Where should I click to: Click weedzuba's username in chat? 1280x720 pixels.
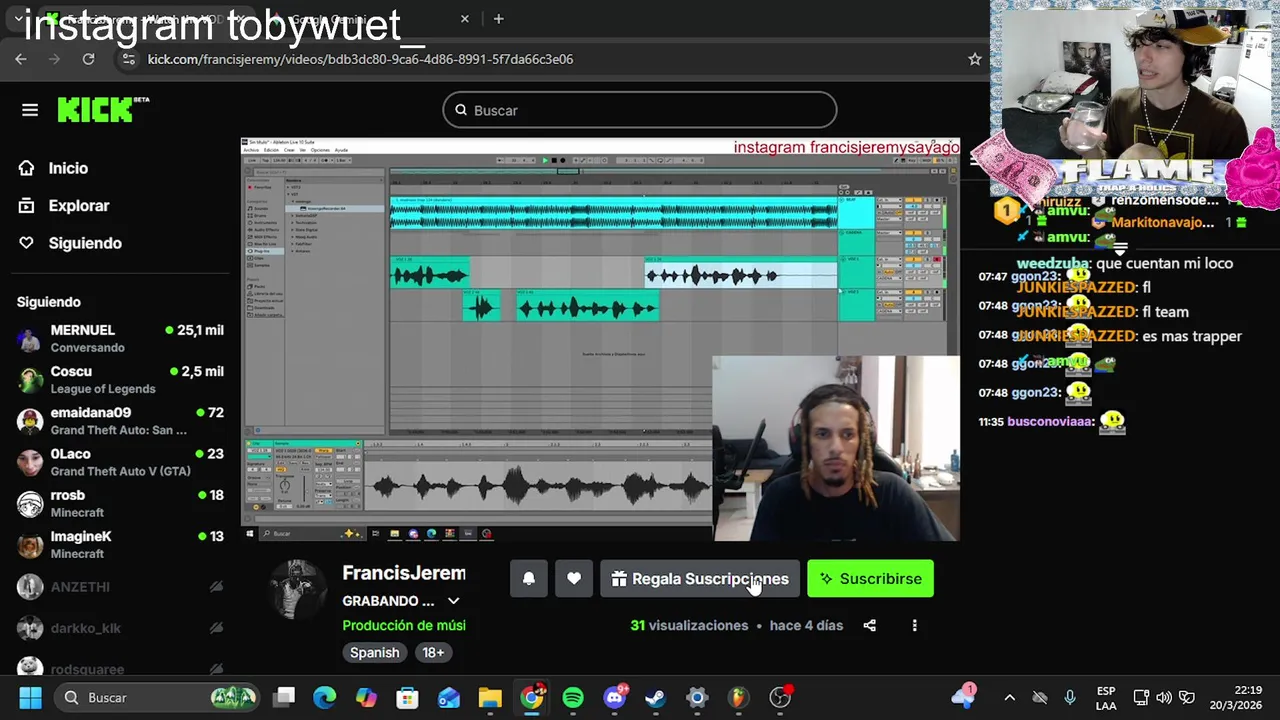[1052, 263]
